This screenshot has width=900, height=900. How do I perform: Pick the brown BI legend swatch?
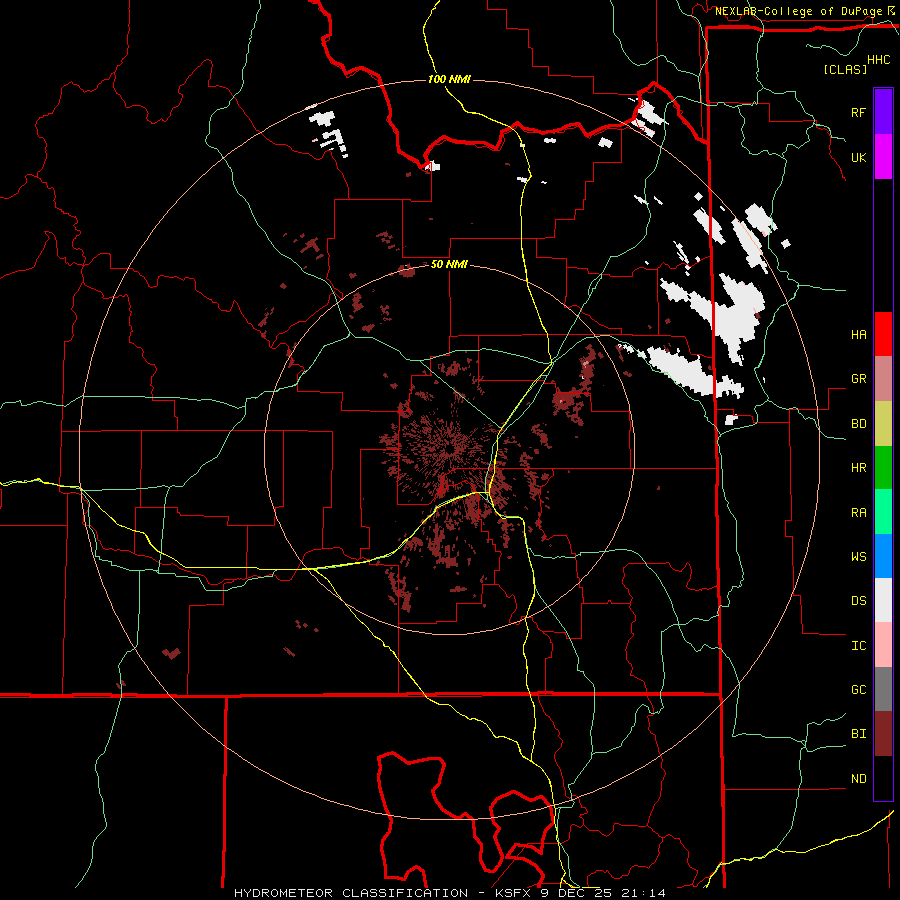pos(883,734)
